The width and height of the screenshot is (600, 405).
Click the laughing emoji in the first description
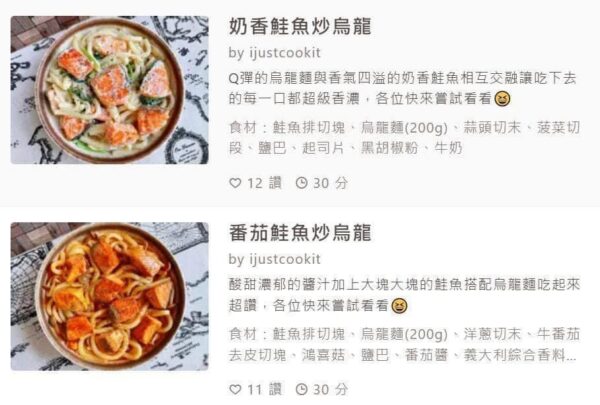point(502,99)
